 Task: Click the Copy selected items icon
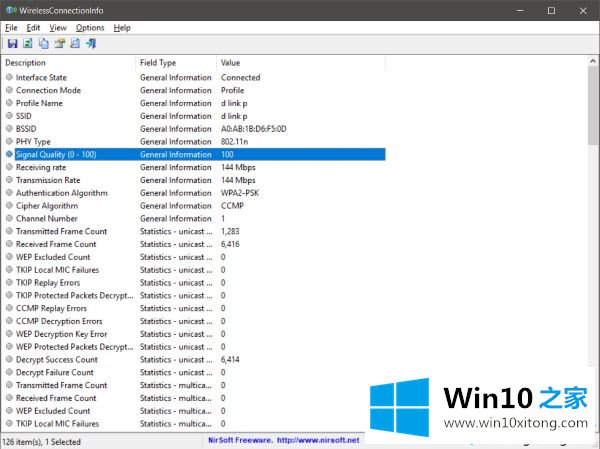click(x=44, y=43)
